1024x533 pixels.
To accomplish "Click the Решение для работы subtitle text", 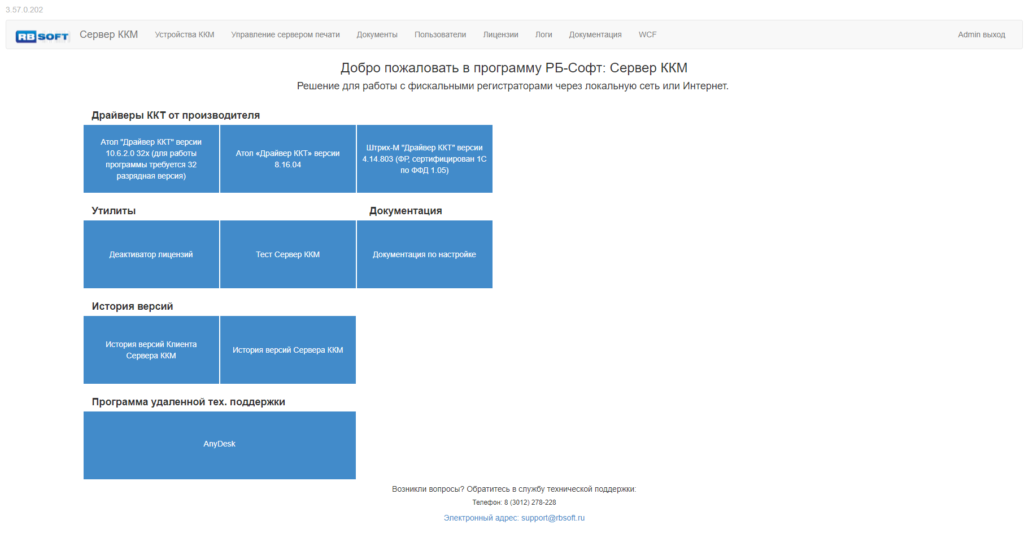I will tap(513, 86).
